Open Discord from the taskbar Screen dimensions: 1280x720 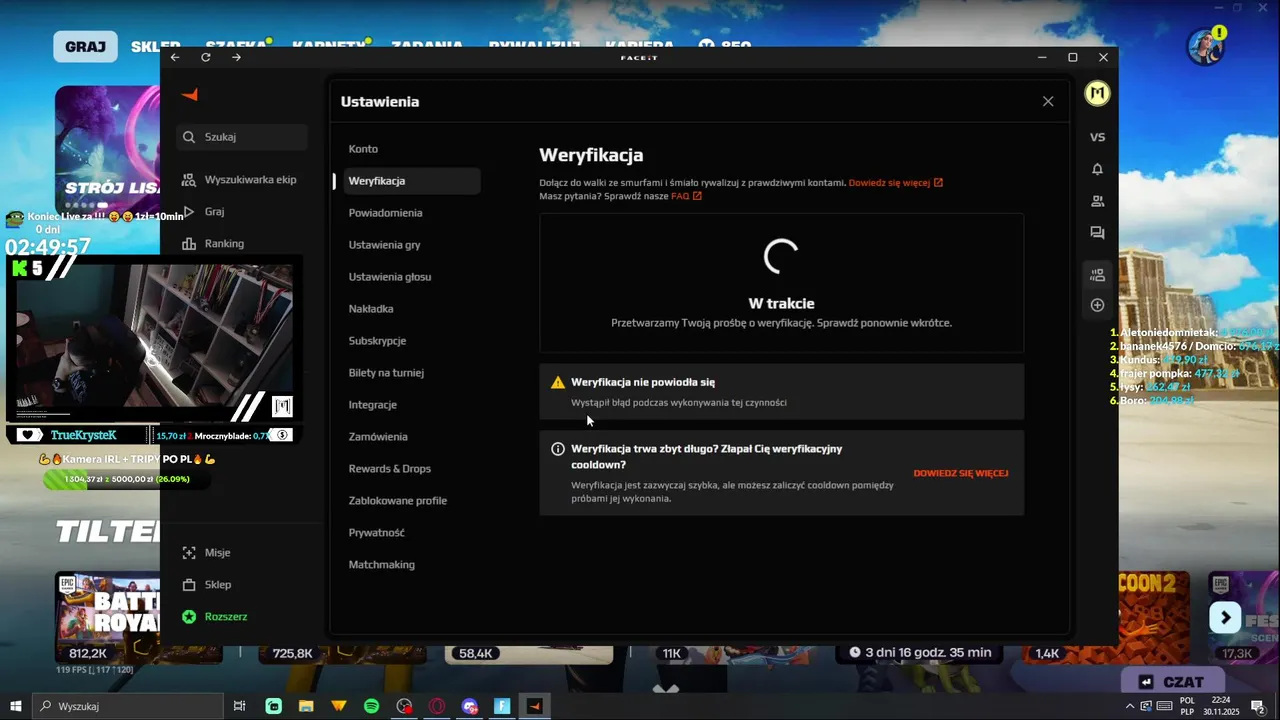point(469,706)
